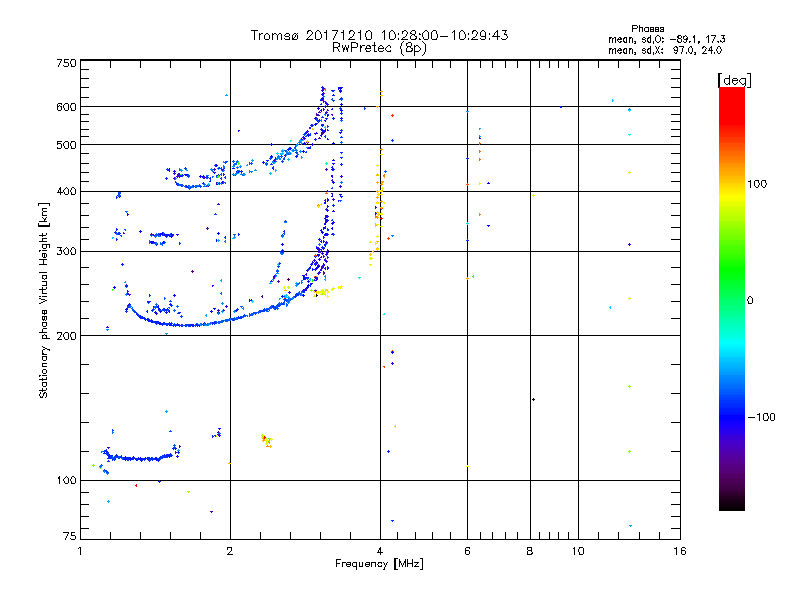Image resolution: width=800 pixels, height=600 pixels.
Task: Click the phase colorbar
Action: (x=732, y=299)
